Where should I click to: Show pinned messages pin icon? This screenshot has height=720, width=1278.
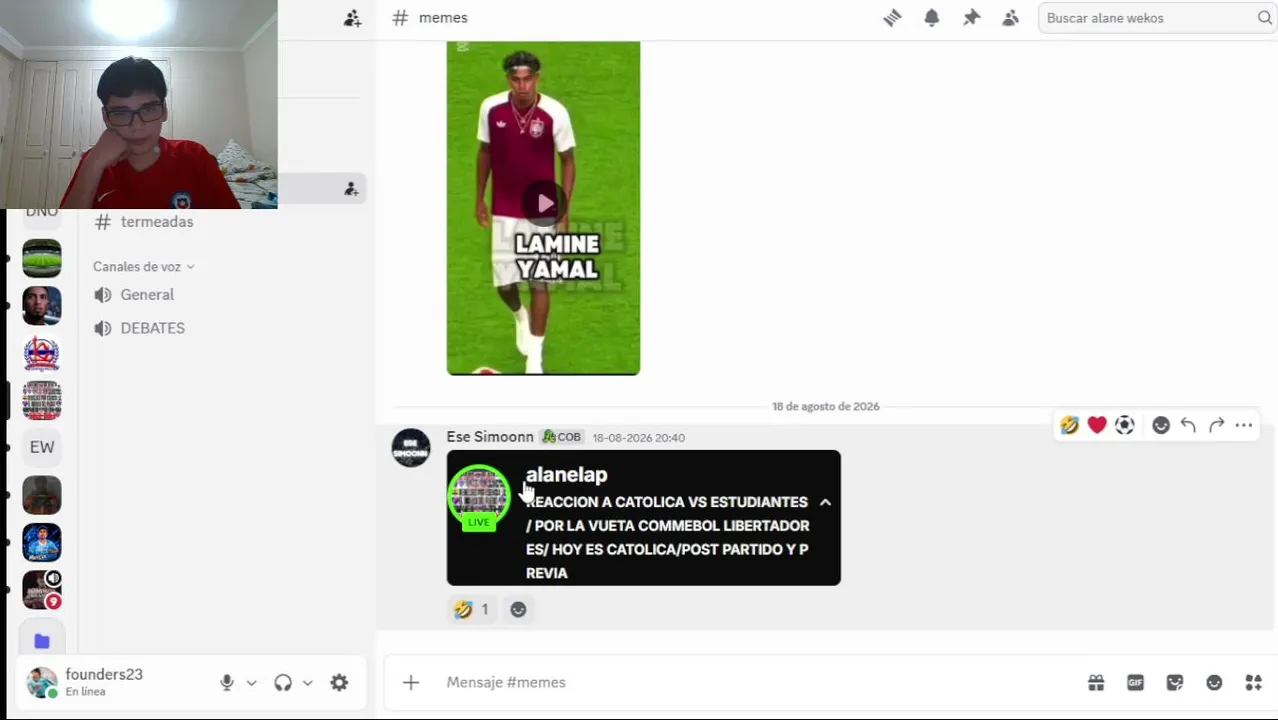click(971, 18)
